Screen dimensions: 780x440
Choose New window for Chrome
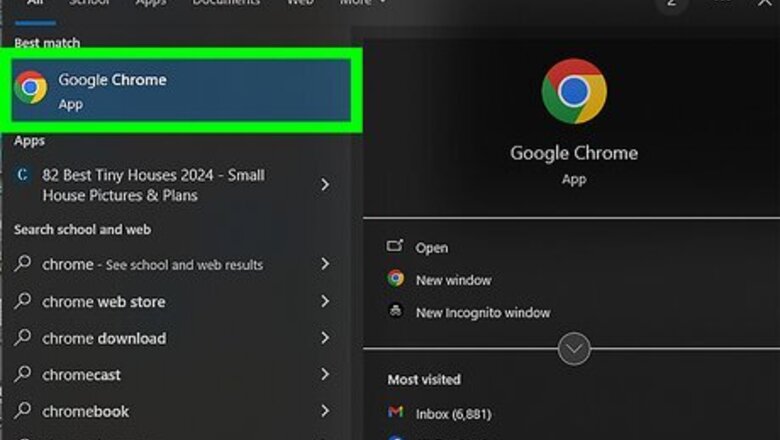[454, 280]
